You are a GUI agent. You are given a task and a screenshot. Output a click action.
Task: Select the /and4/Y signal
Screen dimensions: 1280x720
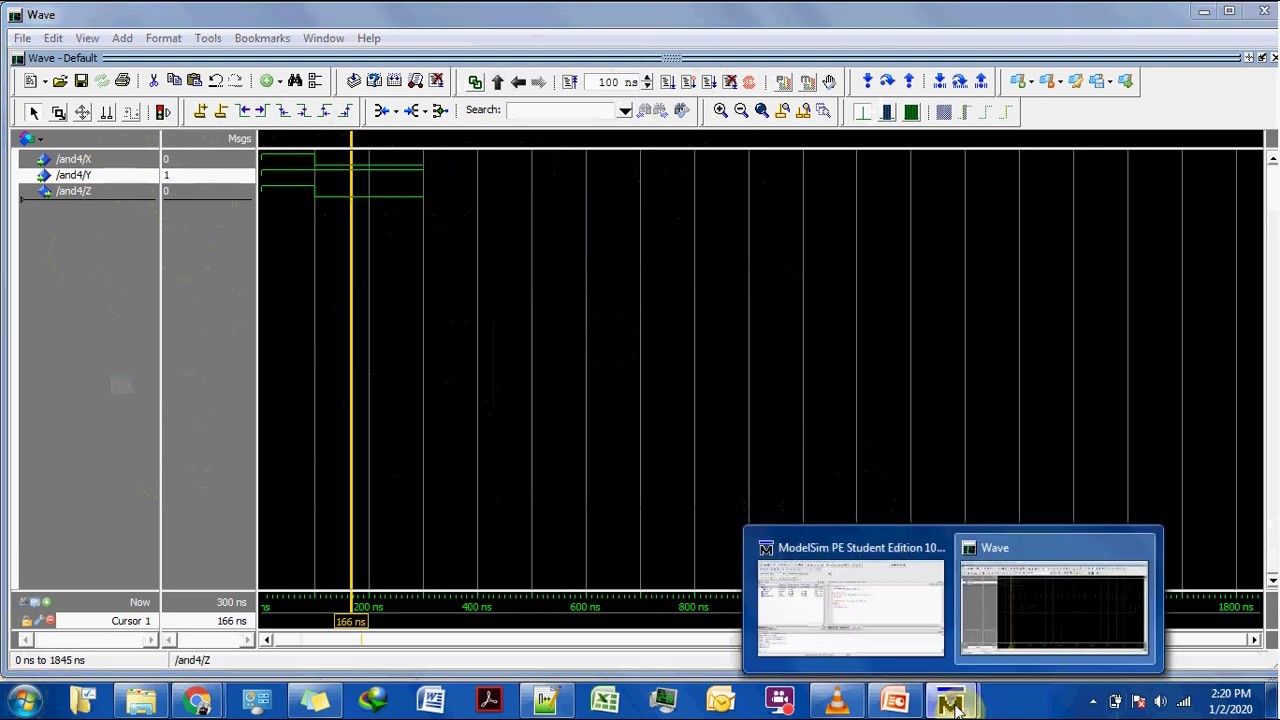click(x=73, y=175)
